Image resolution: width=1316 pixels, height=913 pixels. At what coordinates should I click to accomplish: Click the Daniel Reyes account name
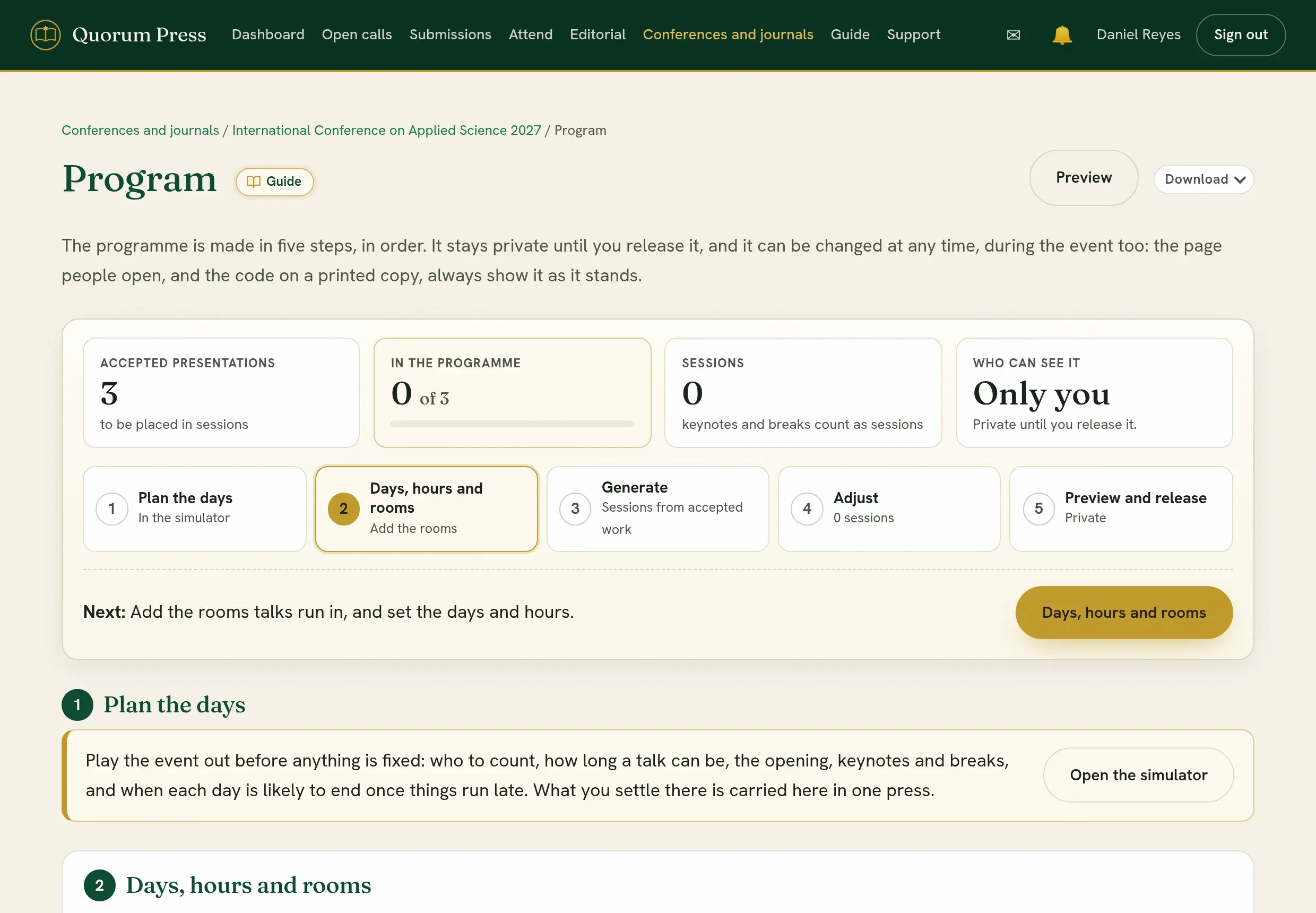(x=1138, y=35)
